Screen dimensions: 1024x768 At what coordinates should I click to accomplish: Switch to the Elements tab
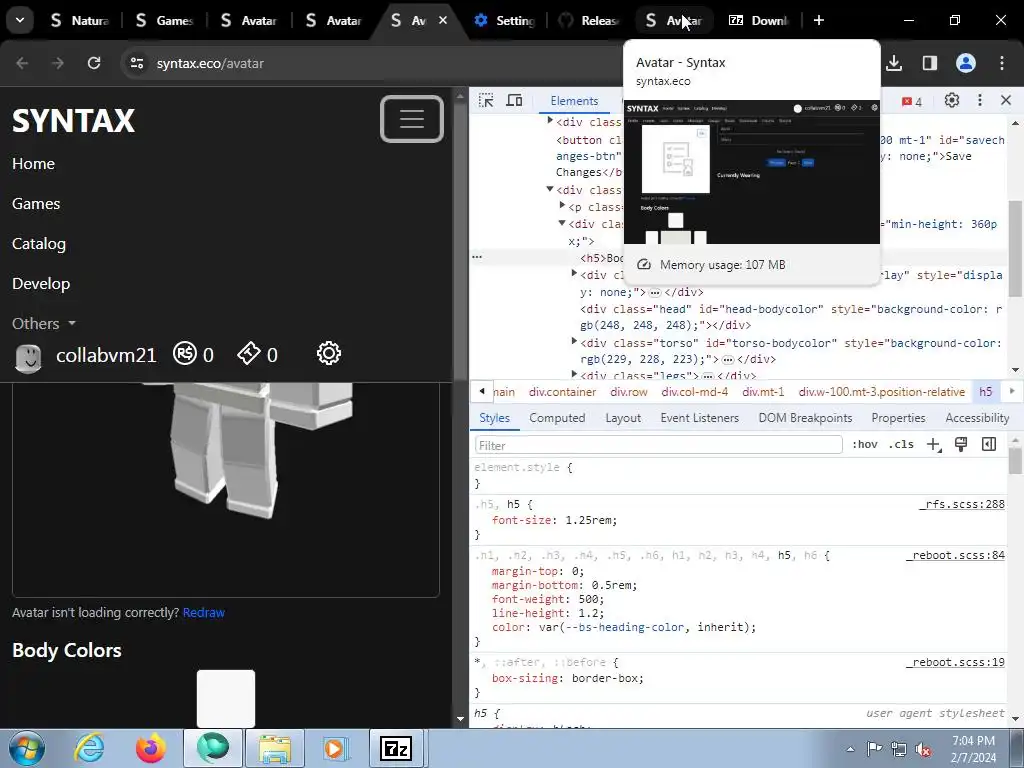pos(574,101)
